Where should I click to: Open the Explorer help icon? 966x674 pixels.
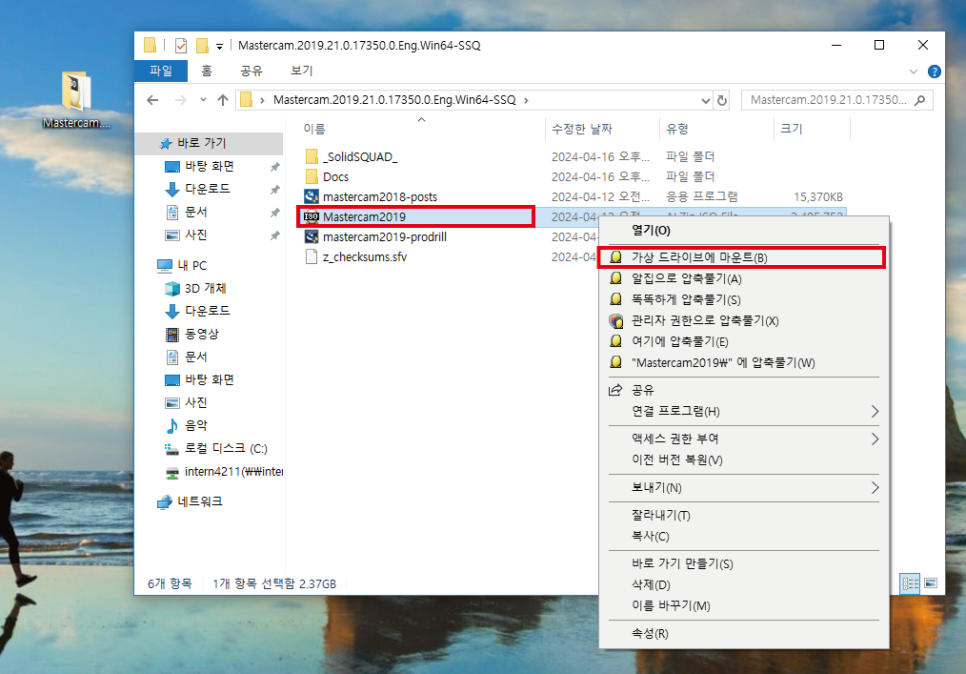click(x=934, y=71)
